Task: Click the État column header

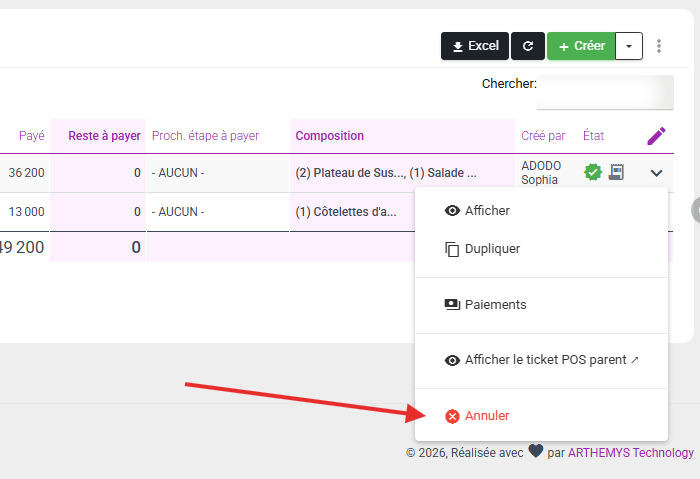Action: [593, 136]
